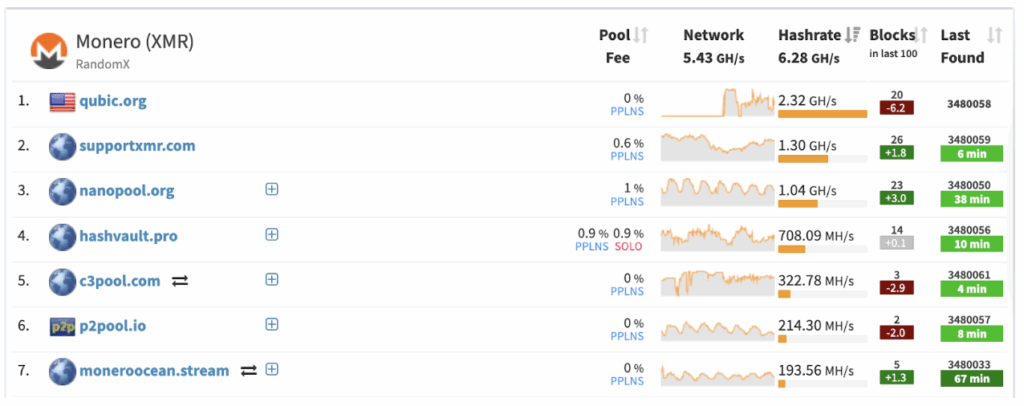The image size is (1024, 406).
Task: Expand details for nanopool.org row
Action: pyautogui.click(x=272, y=189)
